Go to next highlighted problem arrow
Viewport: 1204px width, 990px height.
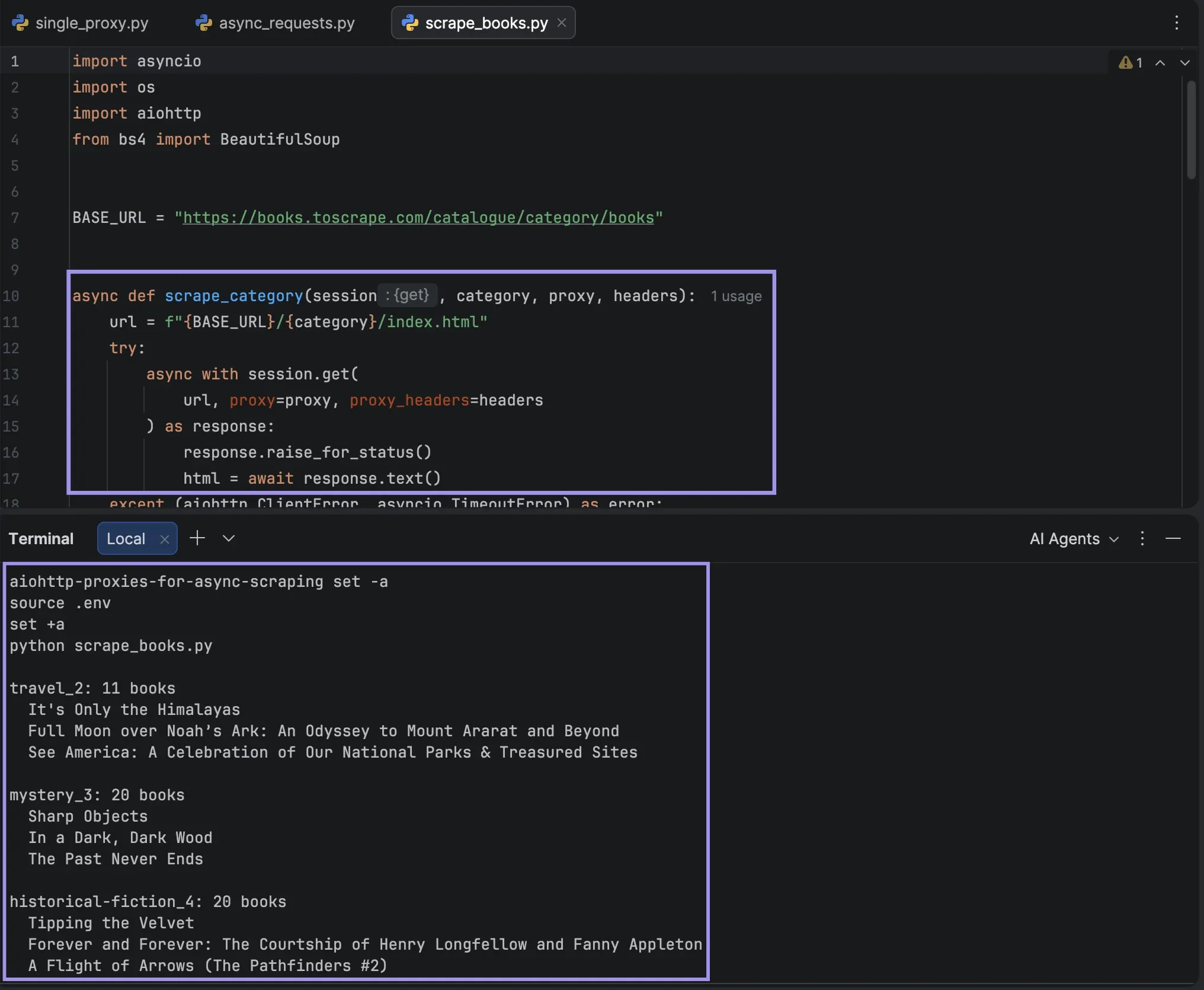pyautogui.click(x=1185, y=62)
